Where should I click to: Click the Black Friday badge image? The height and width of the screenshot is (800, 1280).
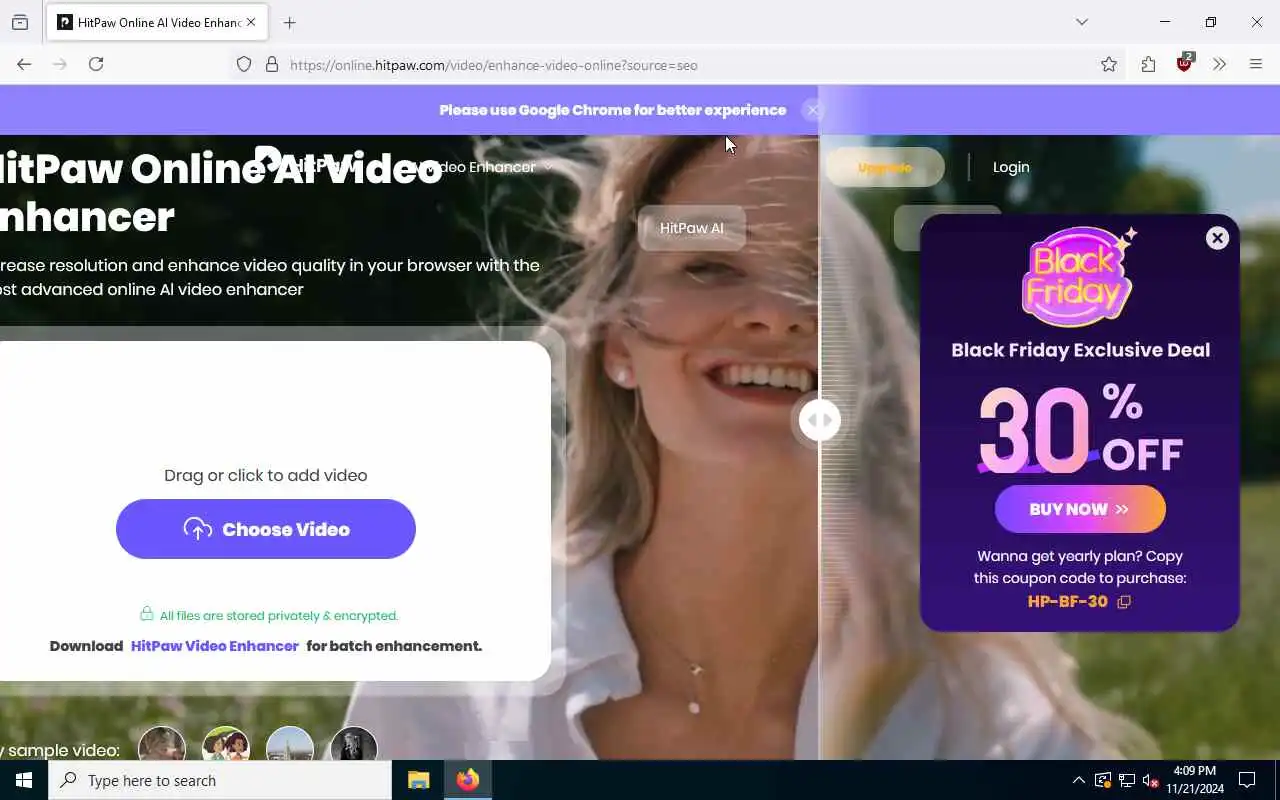(1078, 276)
